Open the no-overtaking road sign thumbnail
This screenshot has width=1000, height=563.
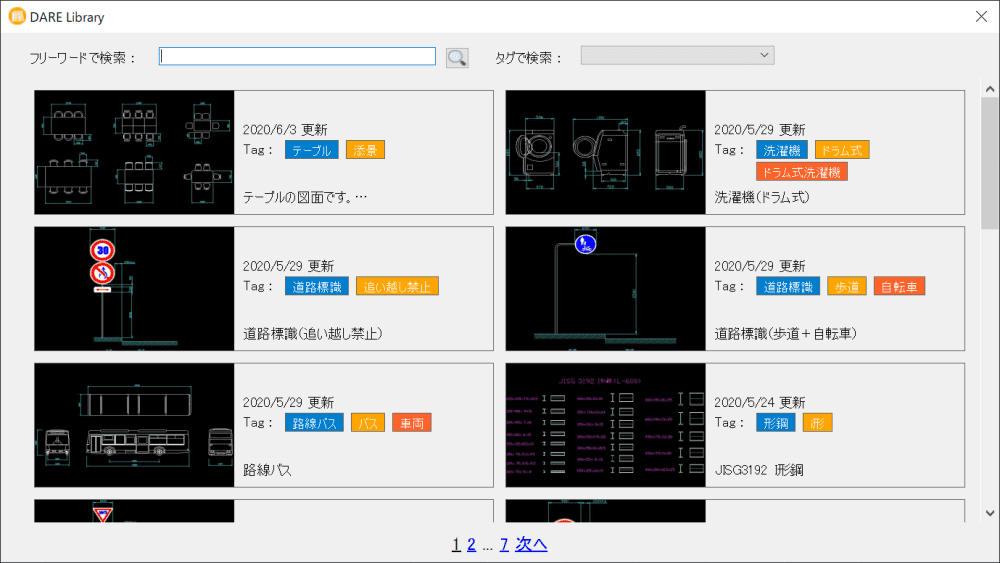pos(135,289)
